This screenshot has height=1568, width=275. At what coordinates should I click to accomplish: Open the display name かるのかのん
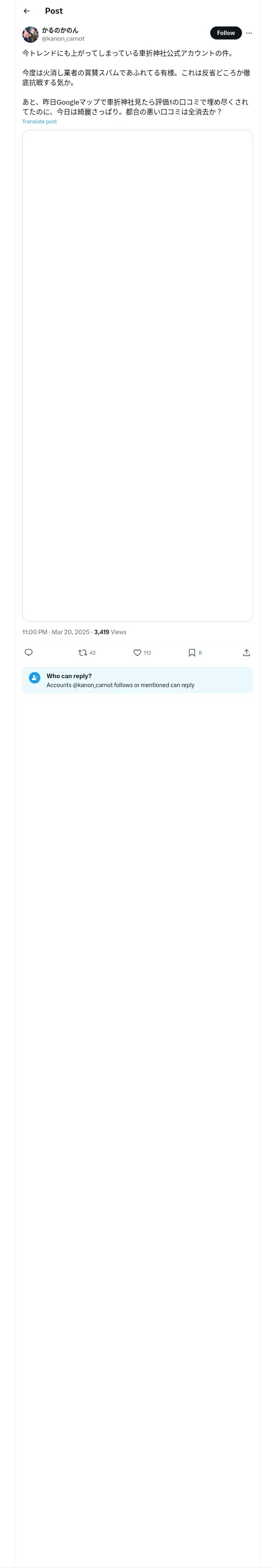click(60, 30)
